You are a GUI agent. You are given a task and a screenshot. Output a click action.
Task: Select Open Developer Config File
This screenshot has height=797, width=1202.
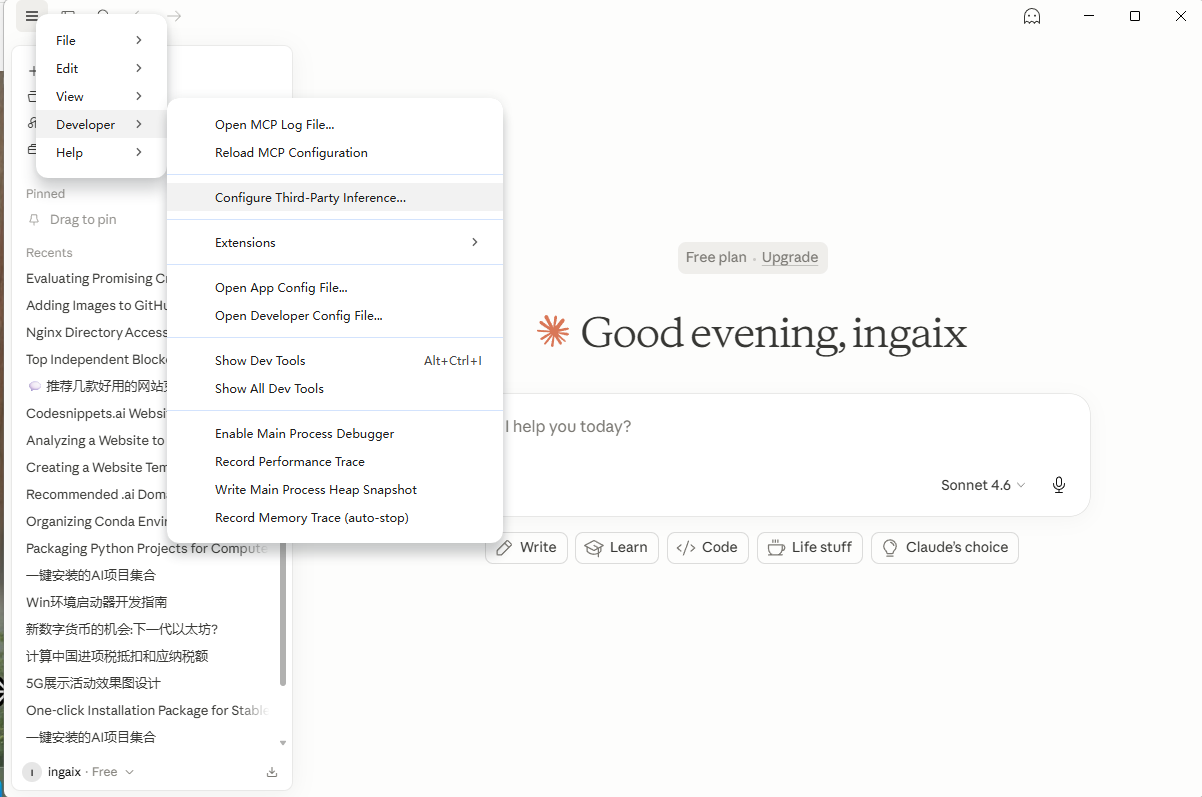click(335, 316)
